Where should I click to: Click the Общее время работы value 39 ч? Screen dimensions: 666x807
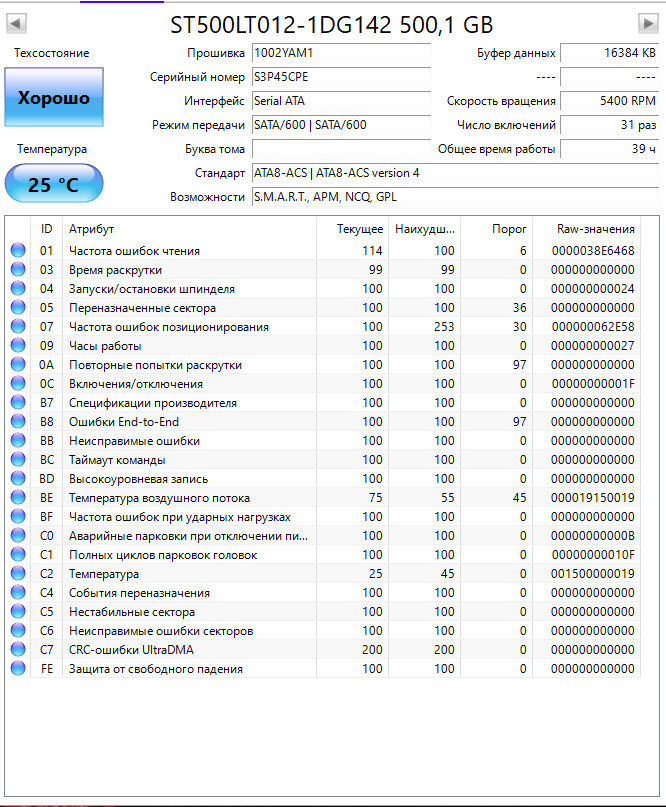[x=609, y=149]
